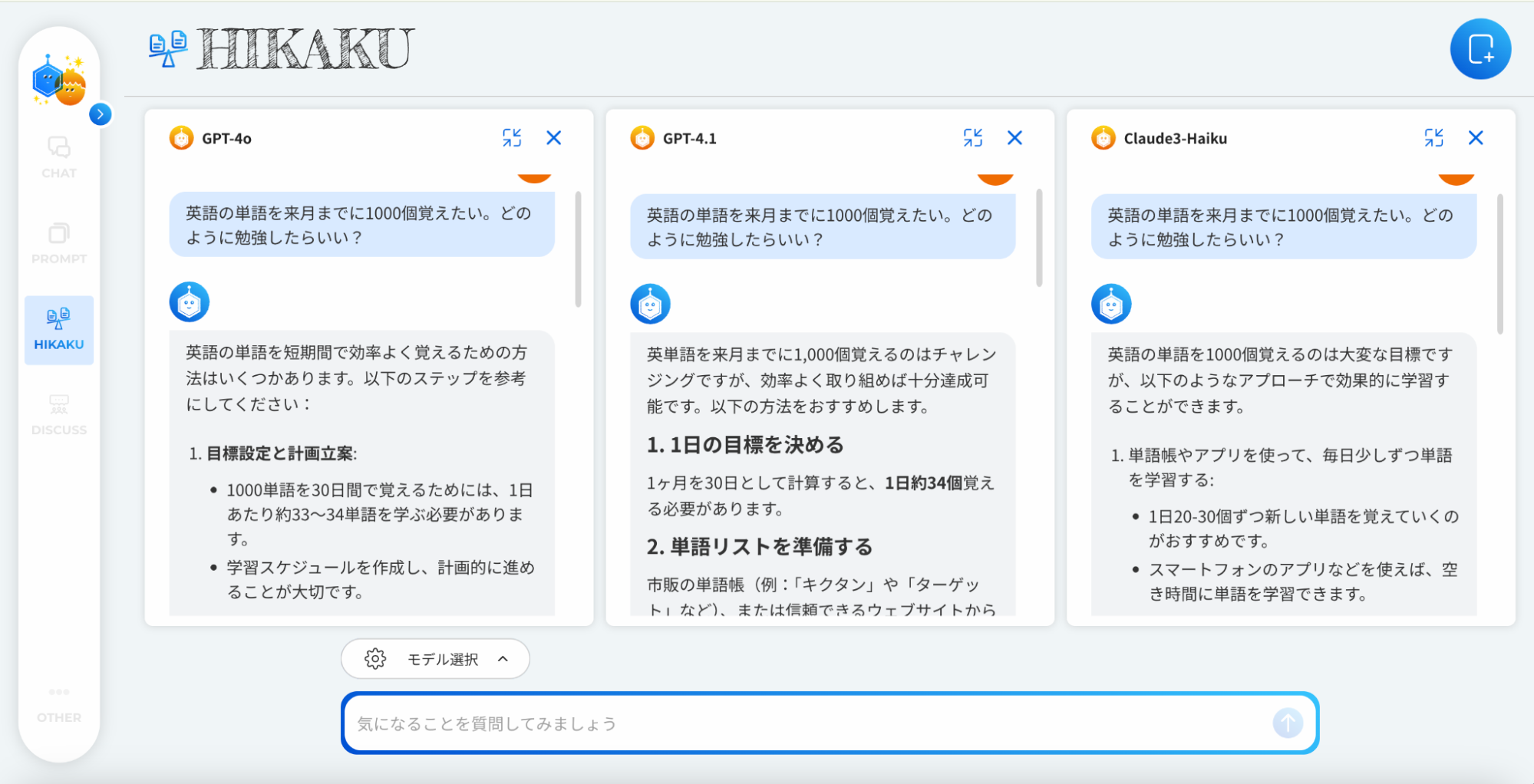Click the send arrow in the message bar
Viewport: 1534px width, 784px height.
pyautogui.click(x=1288, y=722)
